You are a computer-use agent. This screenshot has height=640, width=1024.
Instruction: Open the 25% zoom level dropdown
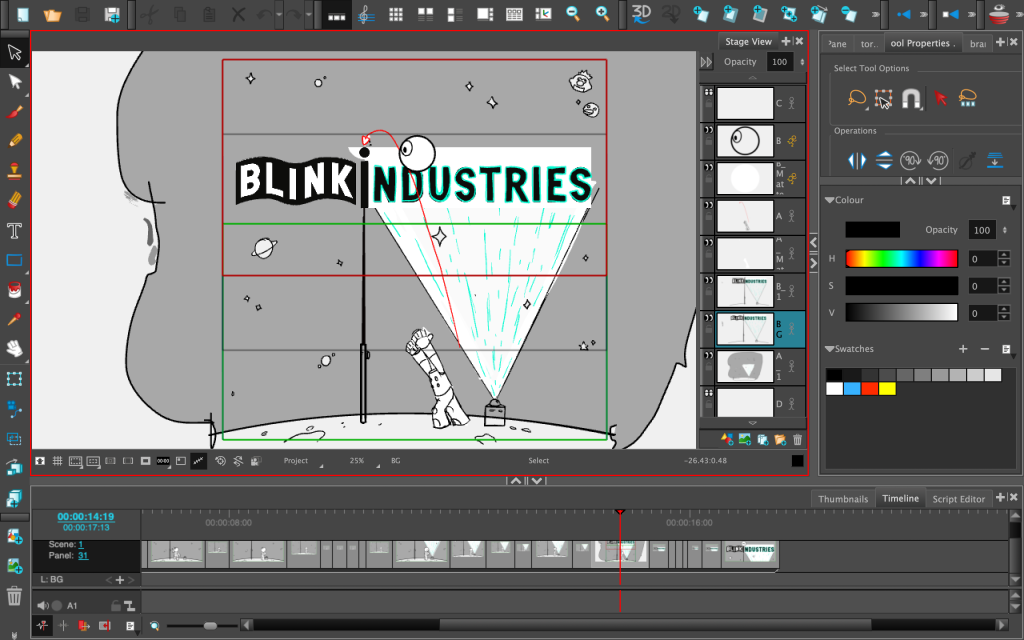pos(358,461)
